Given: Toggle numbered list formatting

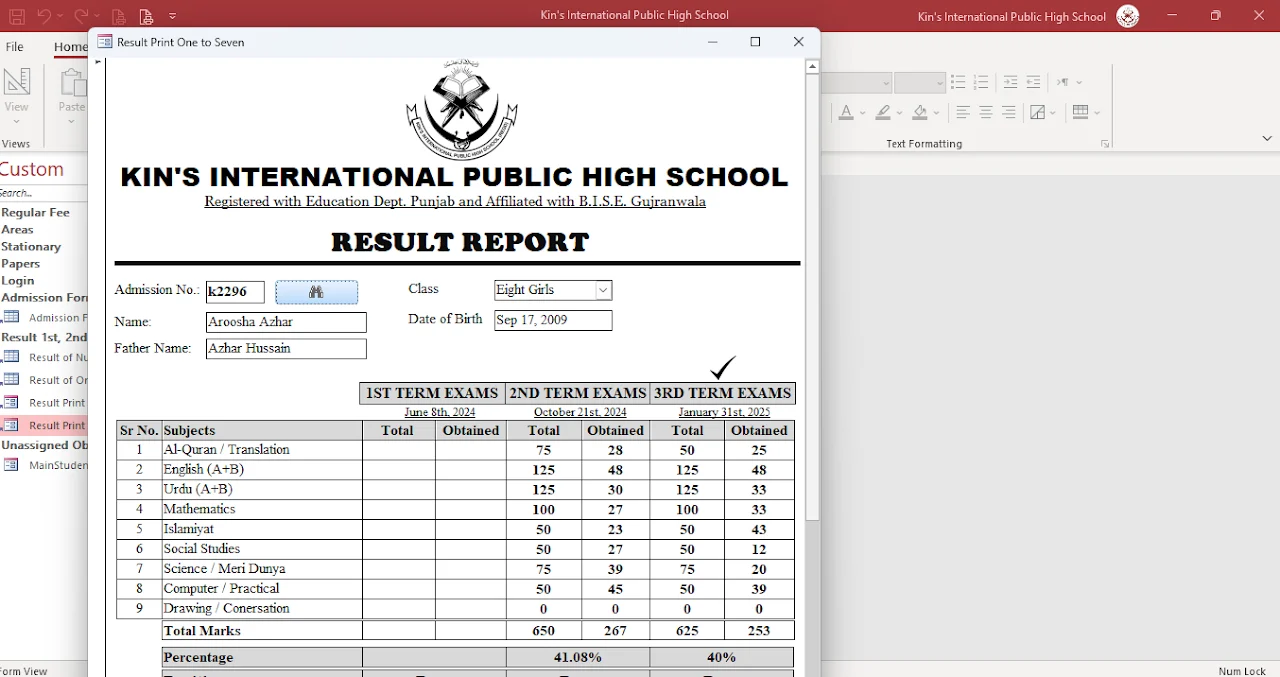Looking at the screenshot, I should (x=981, y=82).
